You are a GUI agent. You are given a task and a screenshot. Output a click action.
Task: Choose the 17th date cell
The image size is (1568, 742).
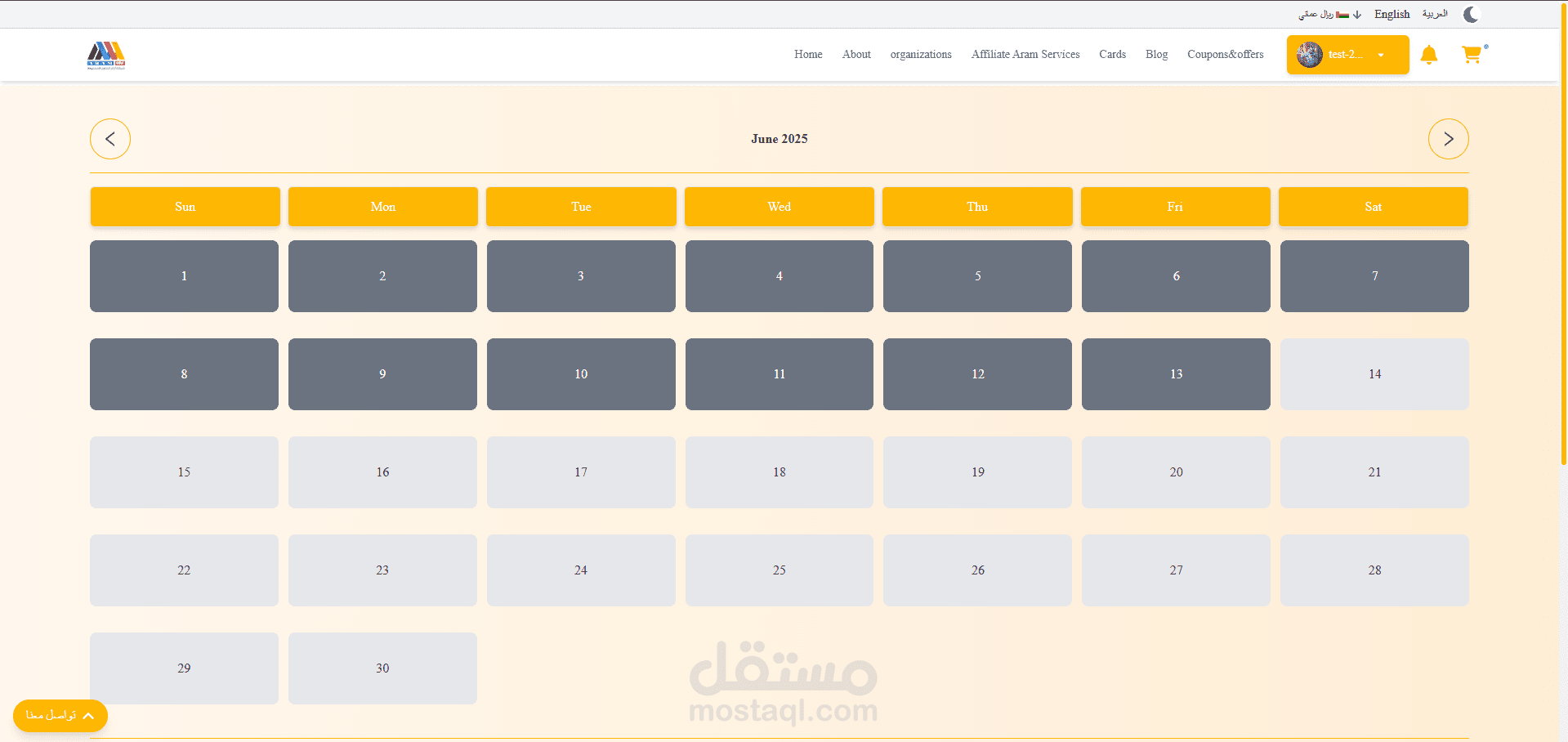coord(581,472)
